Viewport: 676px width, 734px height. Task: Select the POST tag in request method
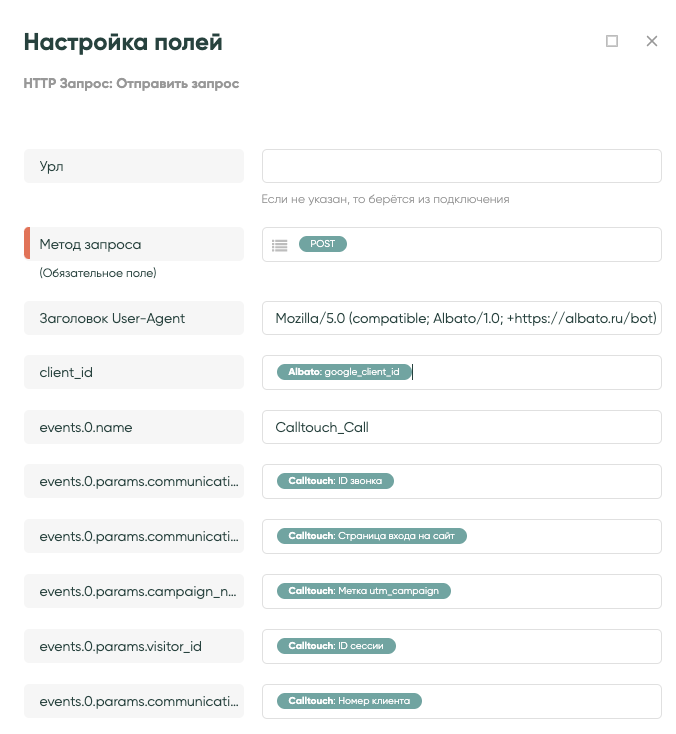[x=322, y=244]
